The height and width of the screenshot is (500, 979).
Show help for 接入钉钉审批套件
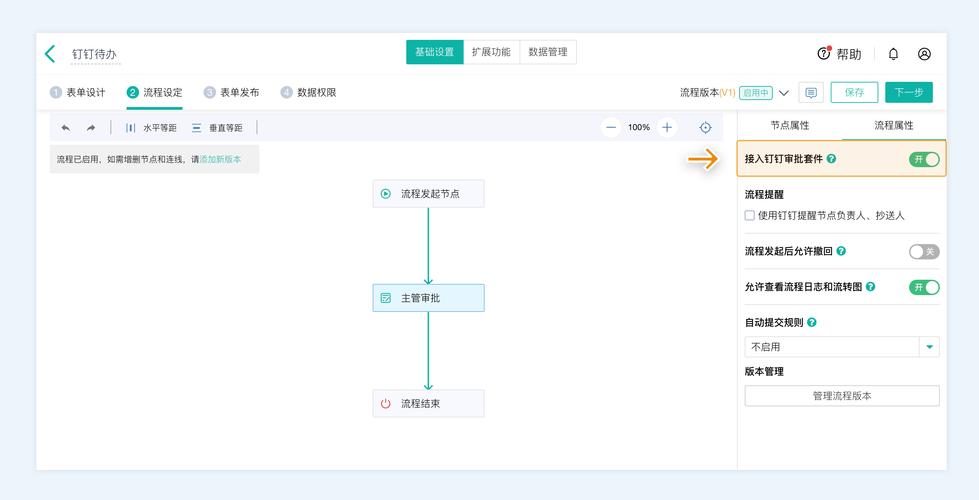(831, 159)
